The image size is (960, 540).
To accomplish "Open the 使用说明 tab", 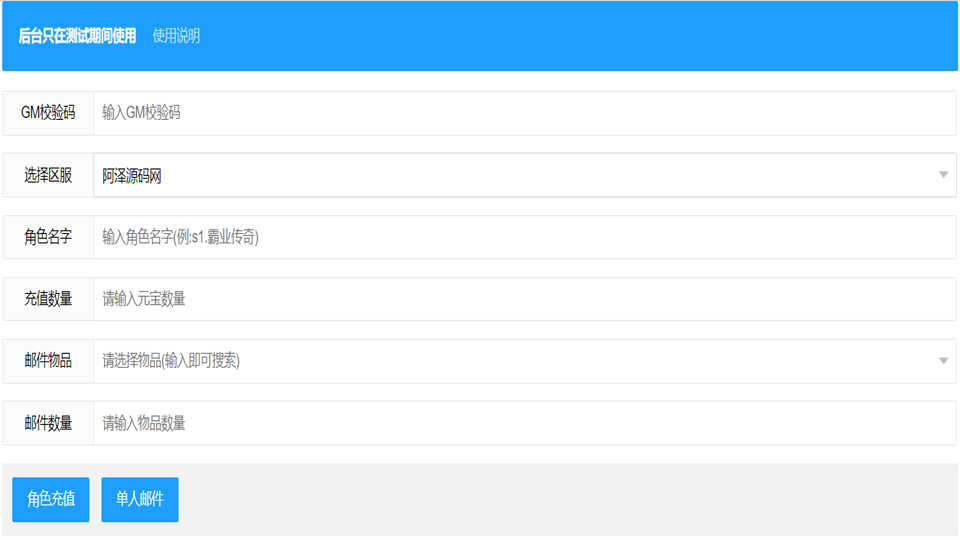I will 176,36.
